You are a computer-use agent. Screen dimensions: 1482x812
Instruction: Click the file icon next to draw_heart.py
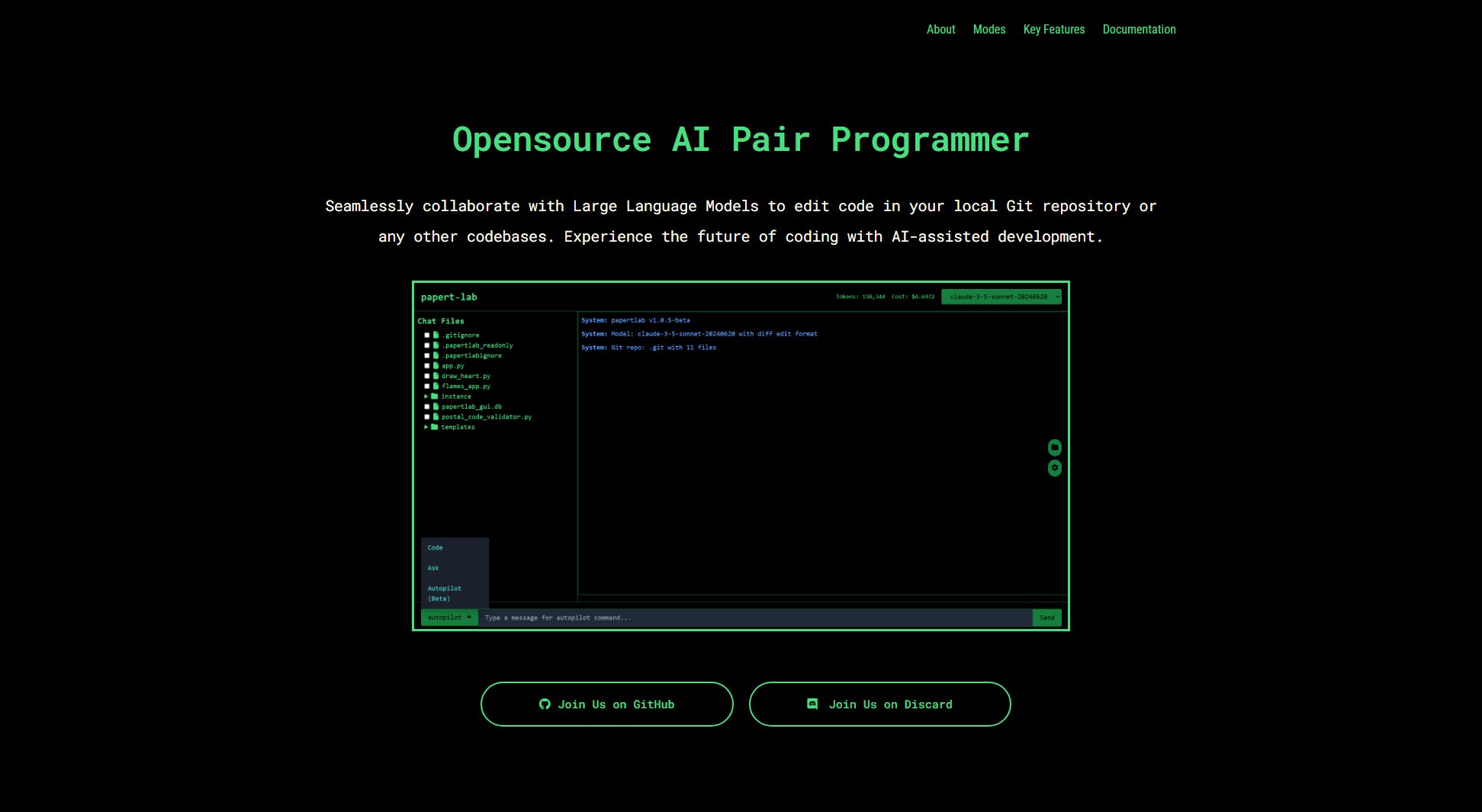coord(436,376)
